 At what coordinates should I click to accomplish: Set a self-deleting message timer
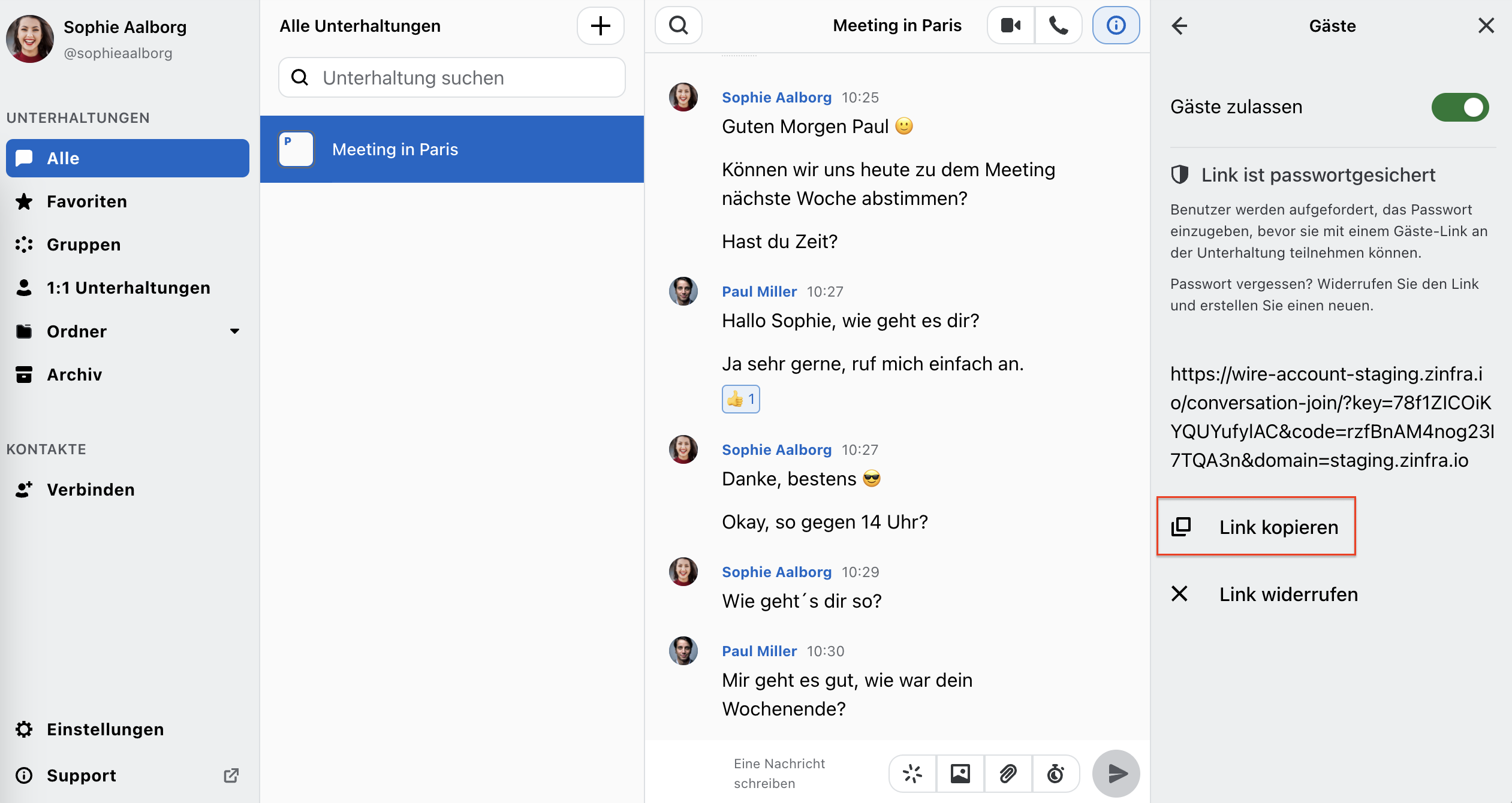pos(1056,774)
